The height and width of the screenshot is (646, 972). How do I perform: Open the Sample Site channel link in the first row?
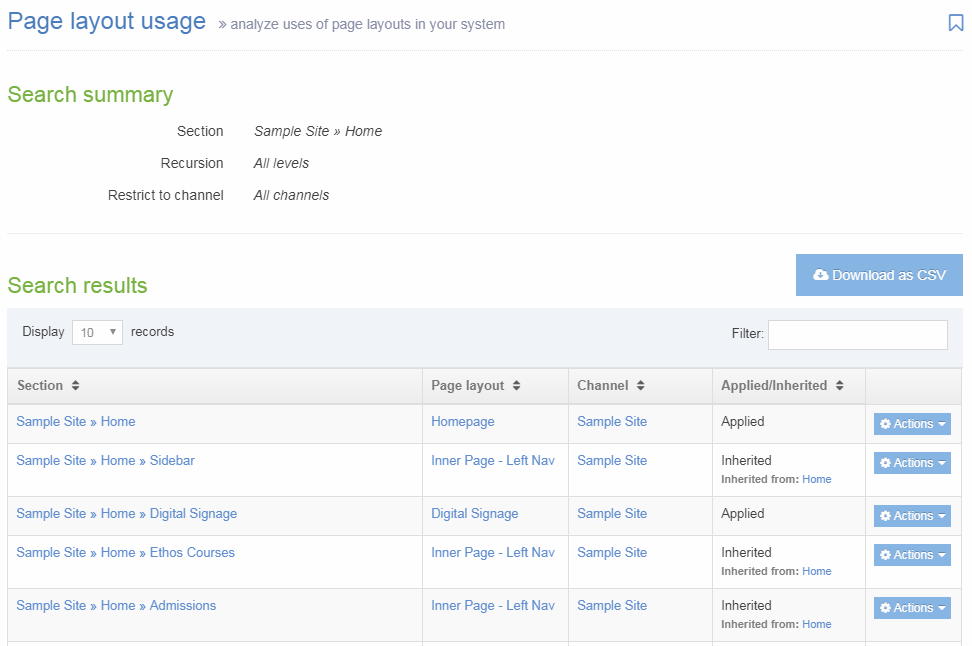pos(611,421)
